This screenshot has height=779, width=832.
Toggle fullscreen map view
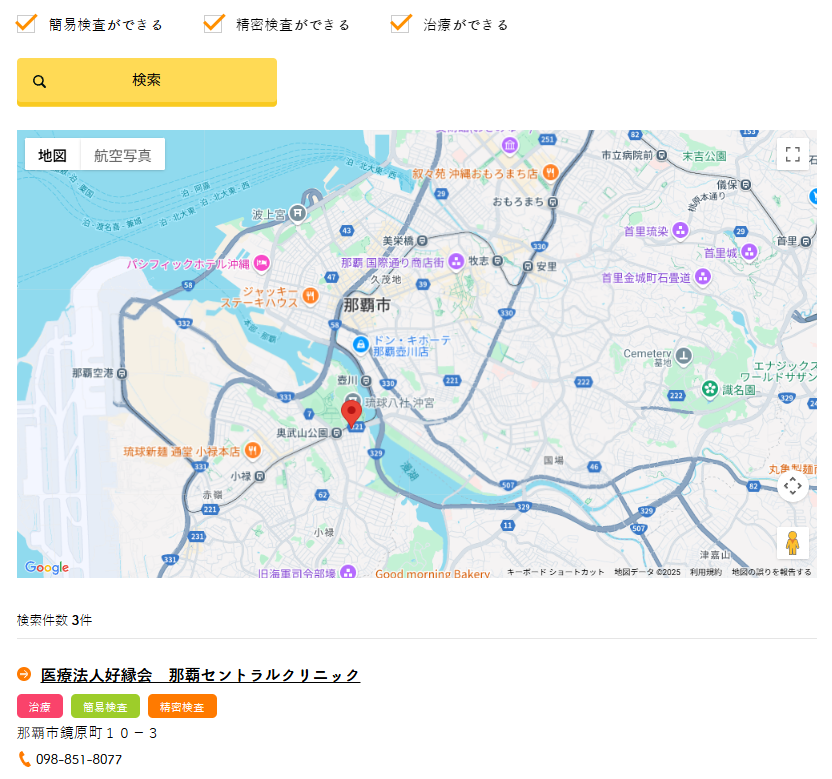coord(793,154)
